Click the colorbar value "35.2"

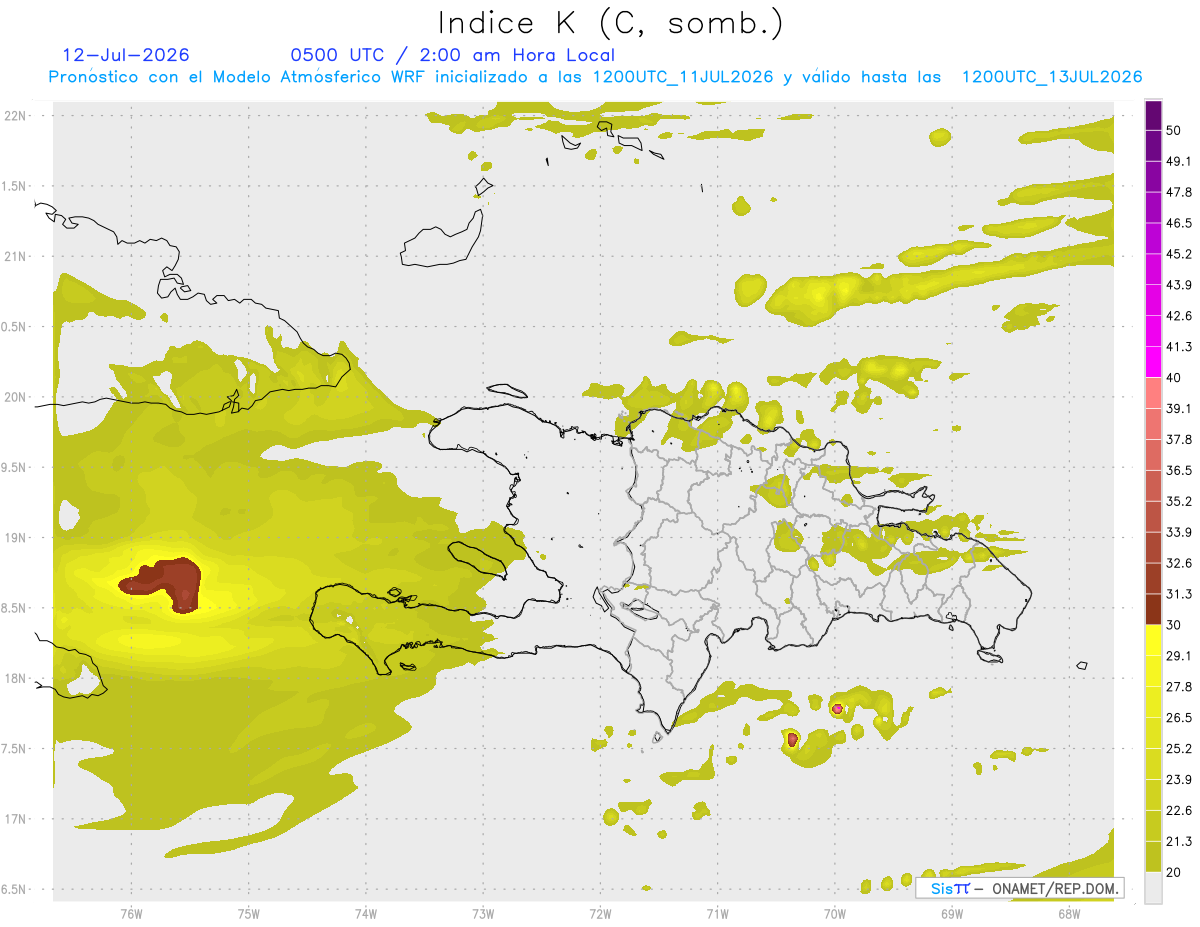point(1179,501)
